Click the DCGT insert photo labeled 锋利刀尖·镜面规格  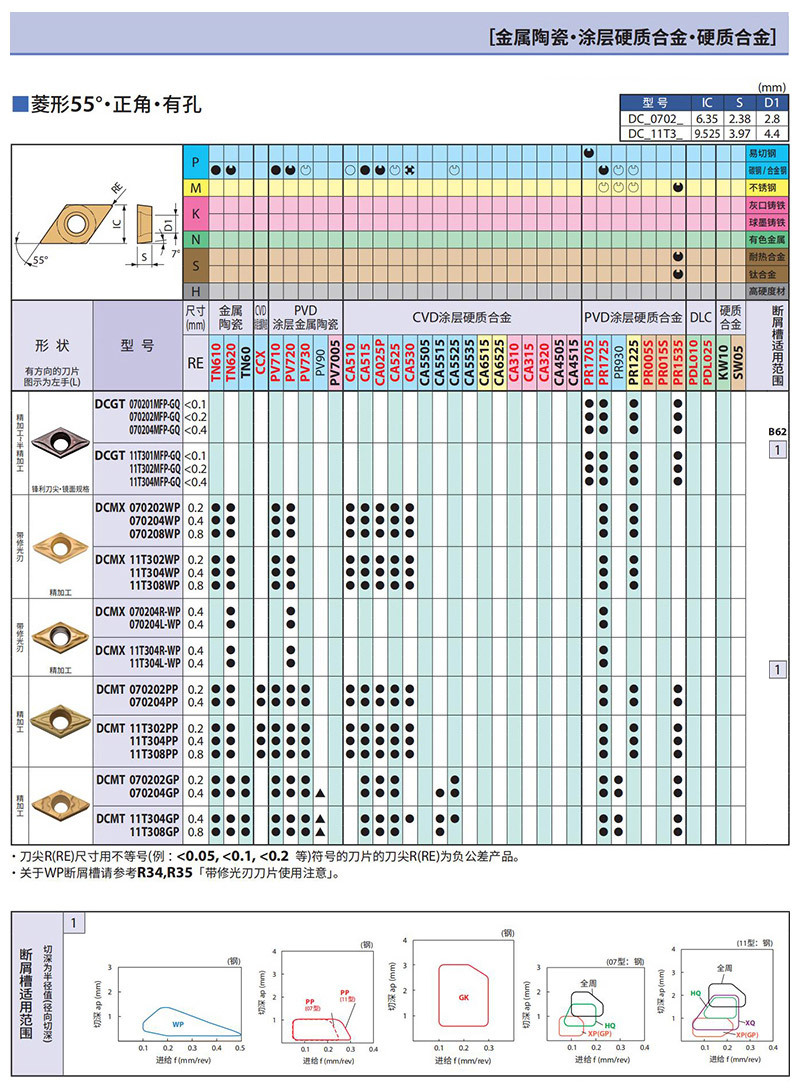[x=61, y=444]
